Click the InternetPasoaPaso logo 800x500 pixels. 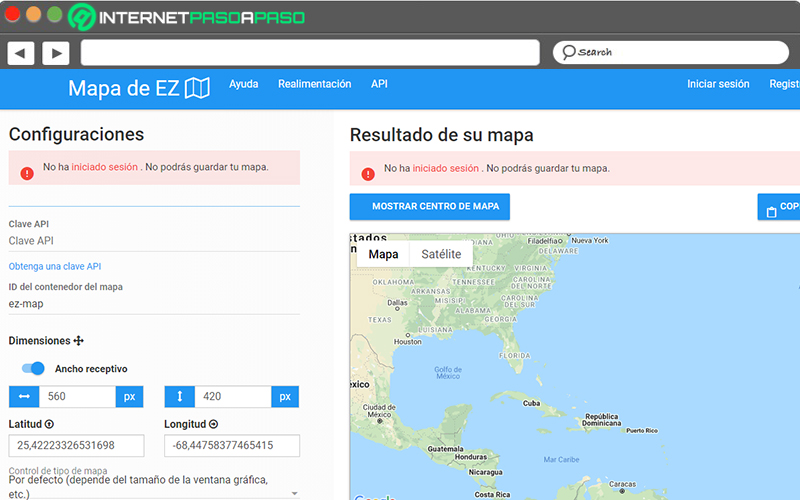pos(186,17)
